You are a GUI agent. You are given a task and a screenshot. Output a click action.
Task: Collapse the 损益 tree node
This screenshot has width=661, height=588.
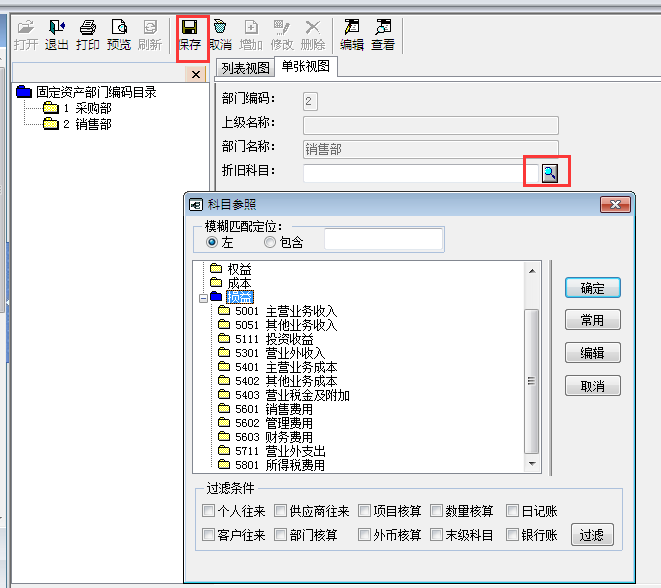pyautogui.click(x=204, y=297)
